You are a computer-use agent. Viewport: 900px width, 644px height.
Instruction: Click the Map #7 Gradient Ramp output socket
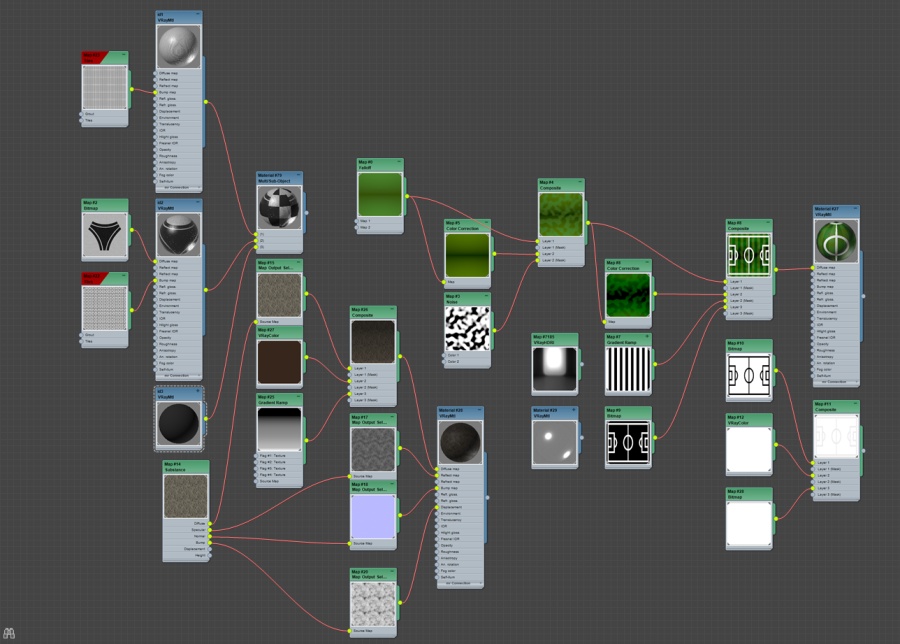[655, 364]
